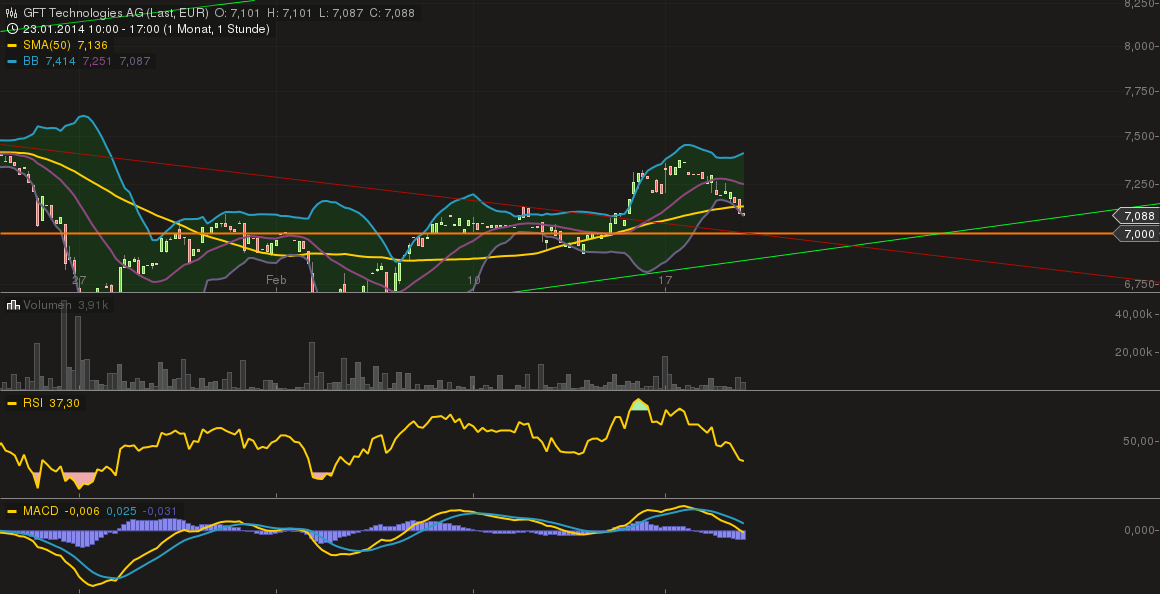Click the candlestick chart type icon
This screenshot has width=1160, height=594.
point(11,14)
